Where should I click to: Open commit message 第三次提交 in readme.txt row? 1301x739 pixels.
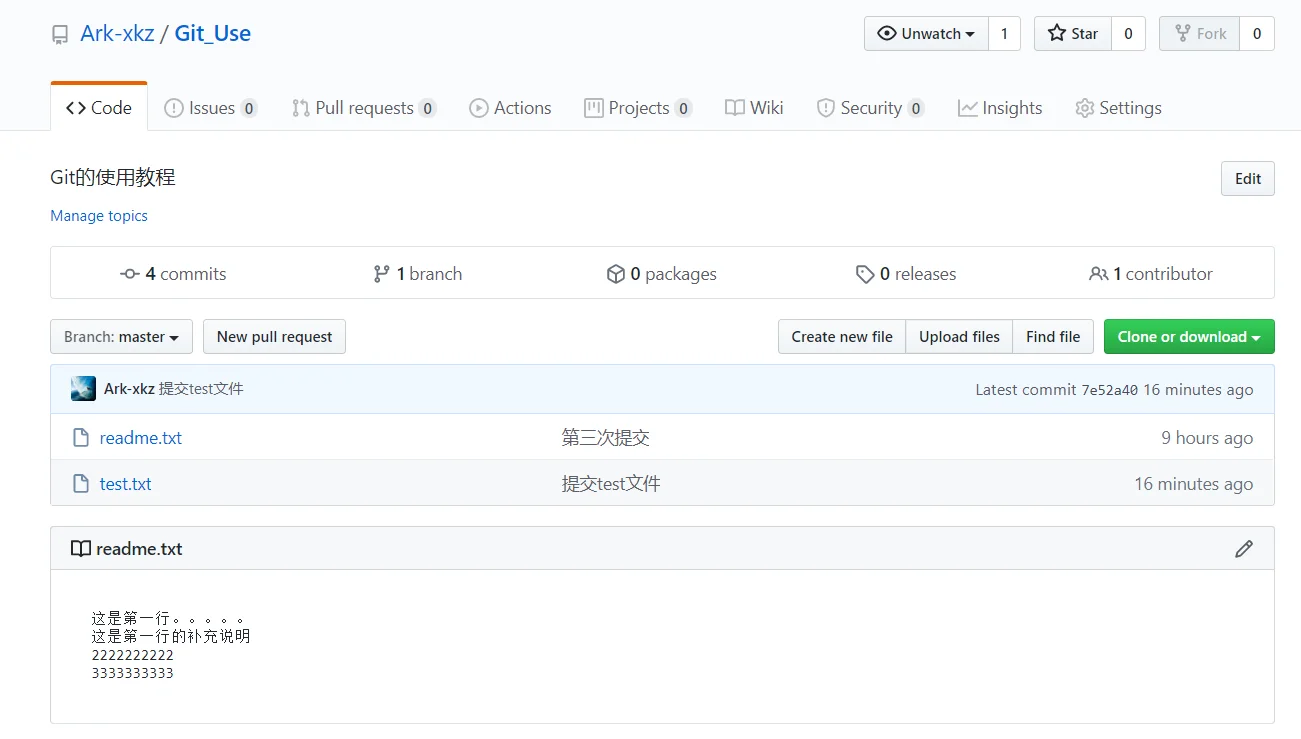[606, 438]
